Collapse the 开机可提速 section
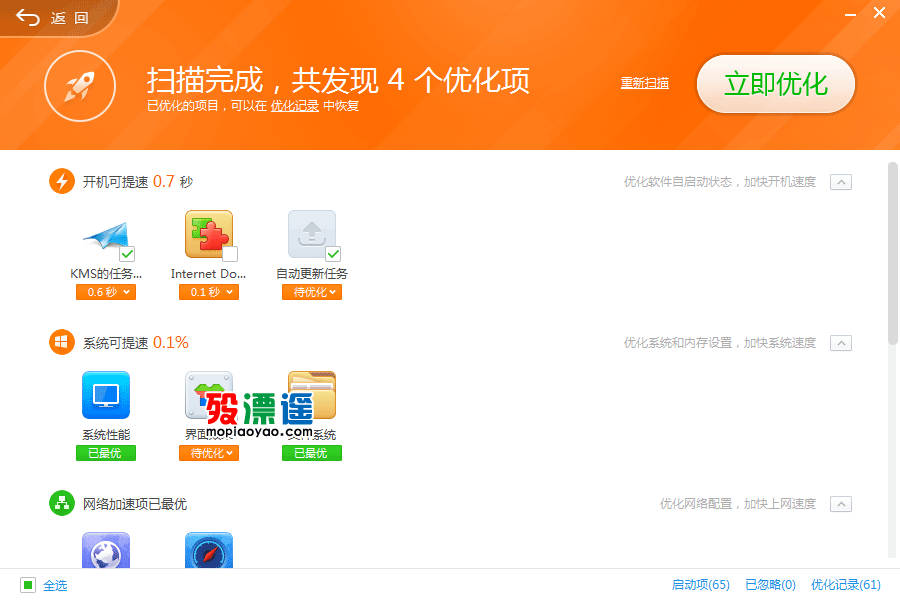This screenshot has height=600, width=900. tap(841, 182)
